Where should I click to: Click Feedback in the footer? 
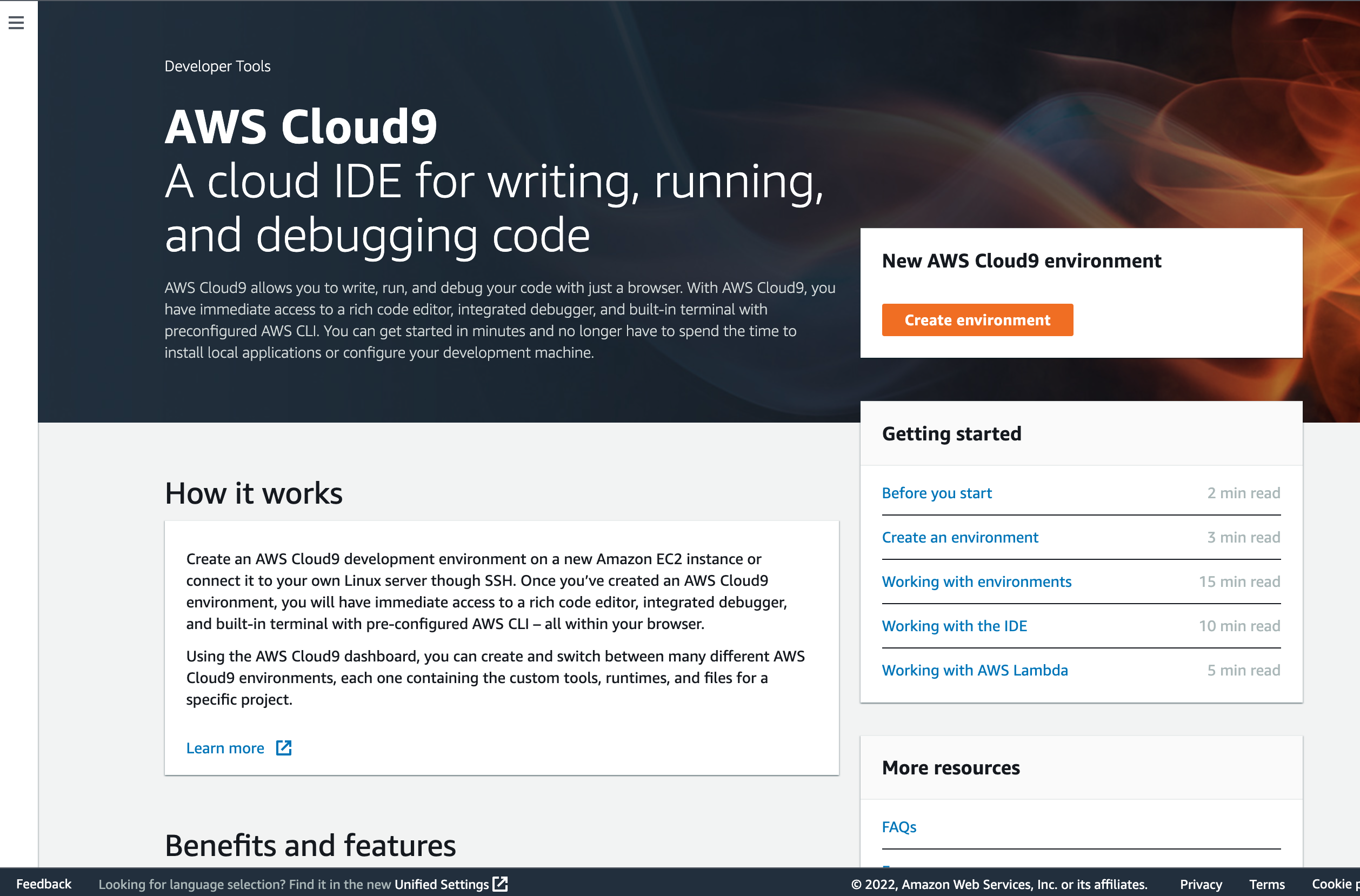[44, 884]
